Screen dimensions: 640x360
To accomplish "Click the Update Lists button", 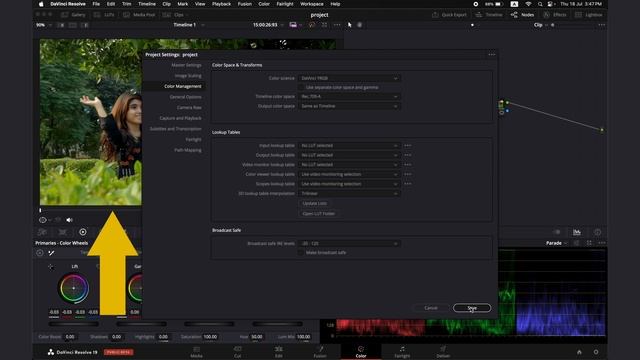I will 315,203.
